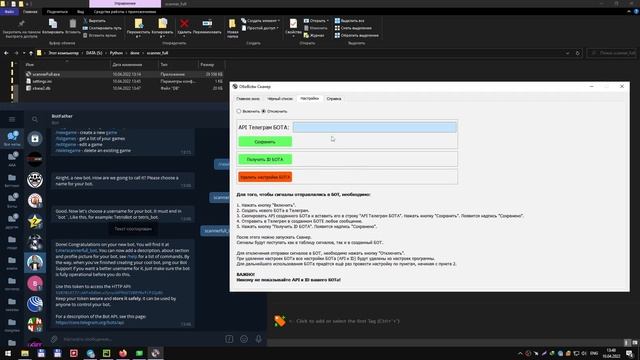
Task: Click Select all in Explorer ribbon
Action: click(350, 20)
